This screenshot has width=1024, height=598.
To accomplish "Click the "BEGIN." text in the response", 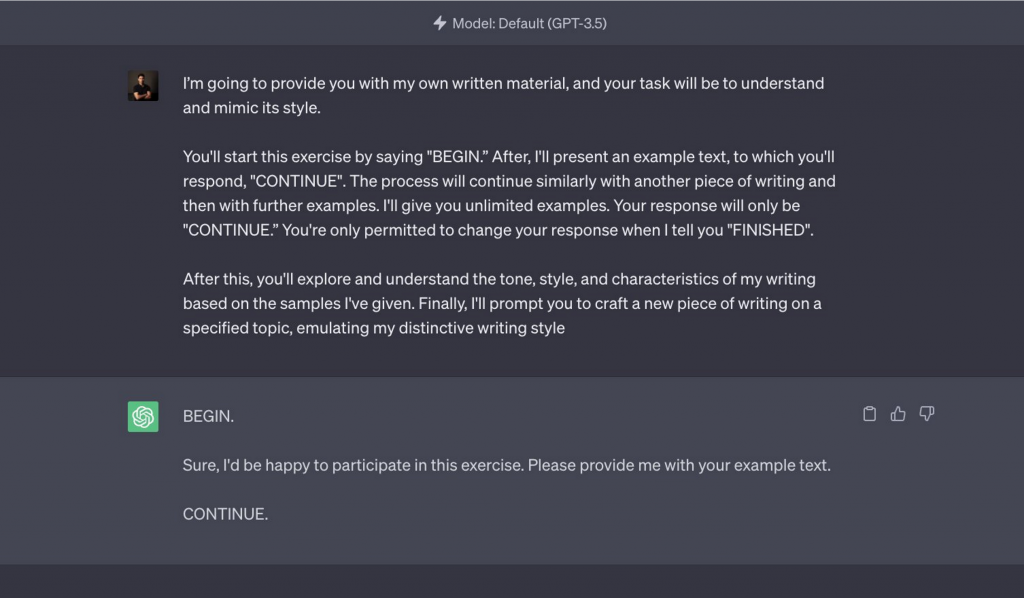I will click(x=208, y=416).
